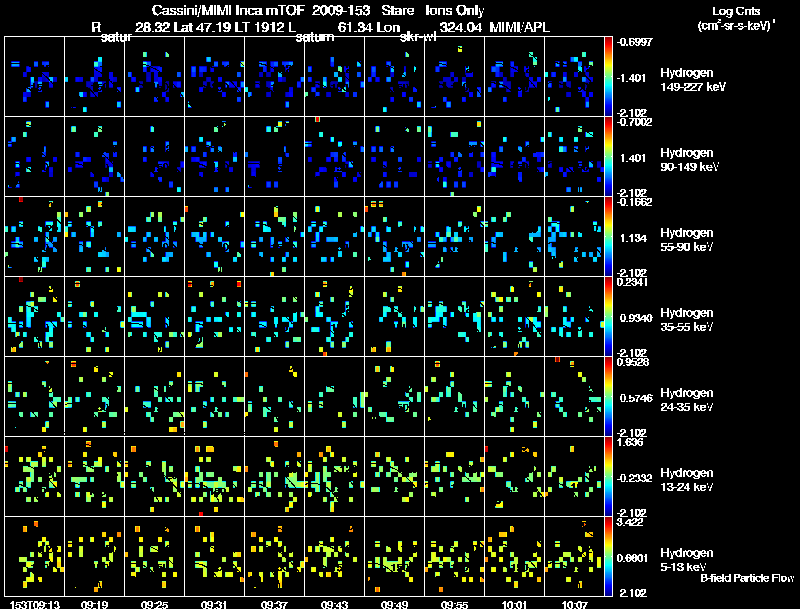Click the 24-35 keV panel at 09:49
800x609 pixels.
[394, 396]
